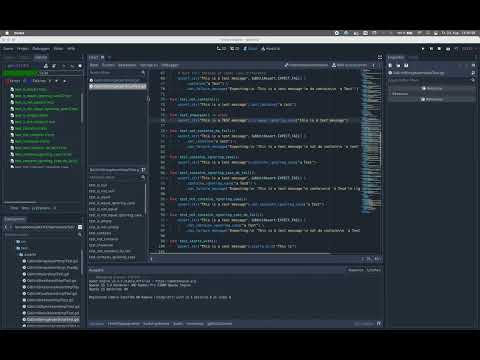Switch to the 2D workspace
480x360 pixels.
(222, 49)
